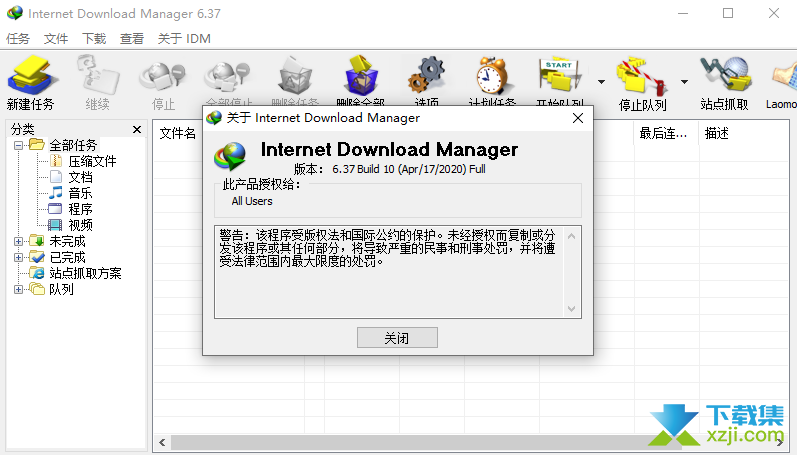Select 已完成 category
The image size is (797, 455).
point(67,257)
